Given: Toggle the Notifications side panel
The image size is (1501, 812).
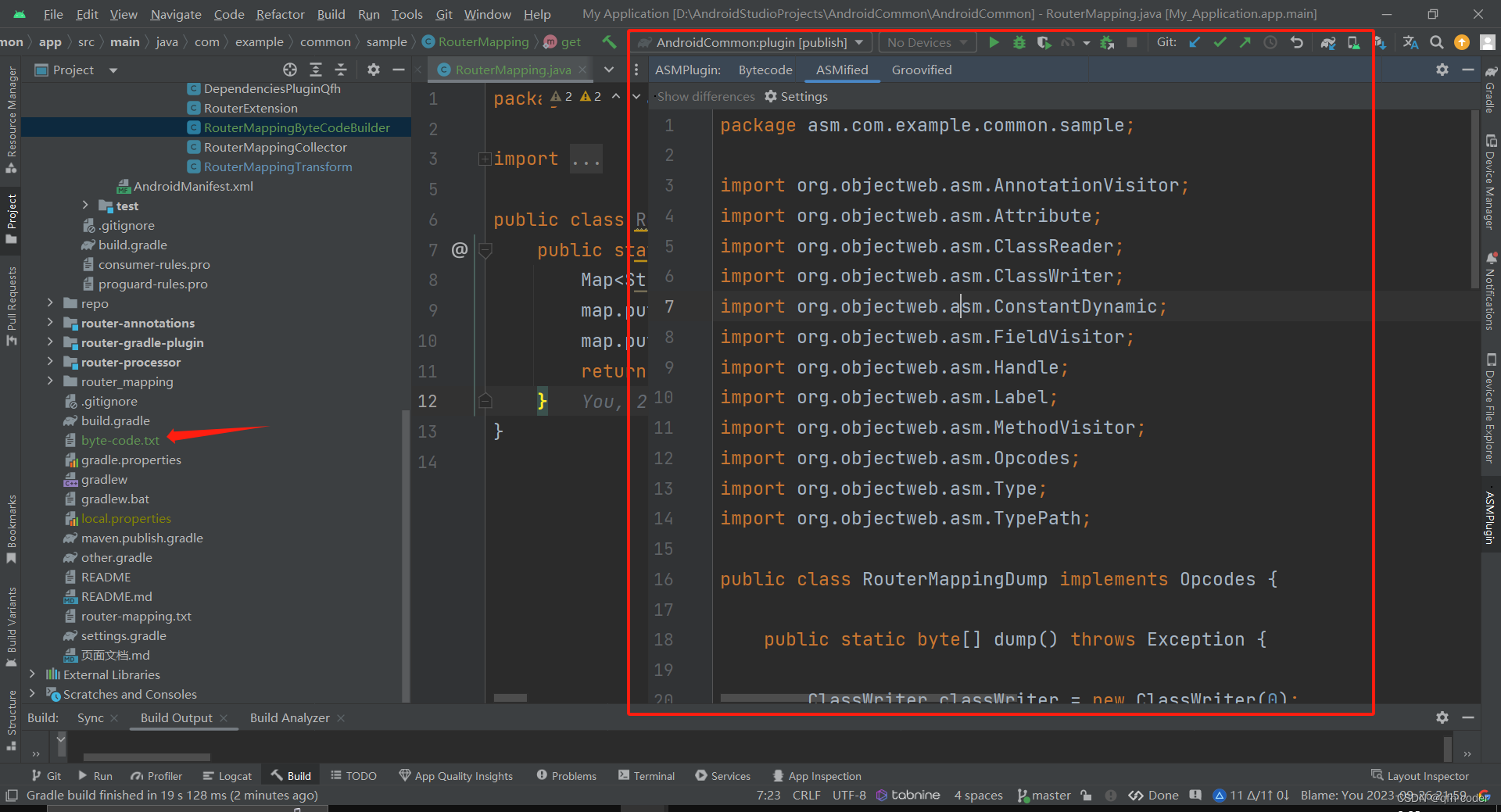Looking at the screenshot, I should pyautogui.click(x=1491, y=291).
